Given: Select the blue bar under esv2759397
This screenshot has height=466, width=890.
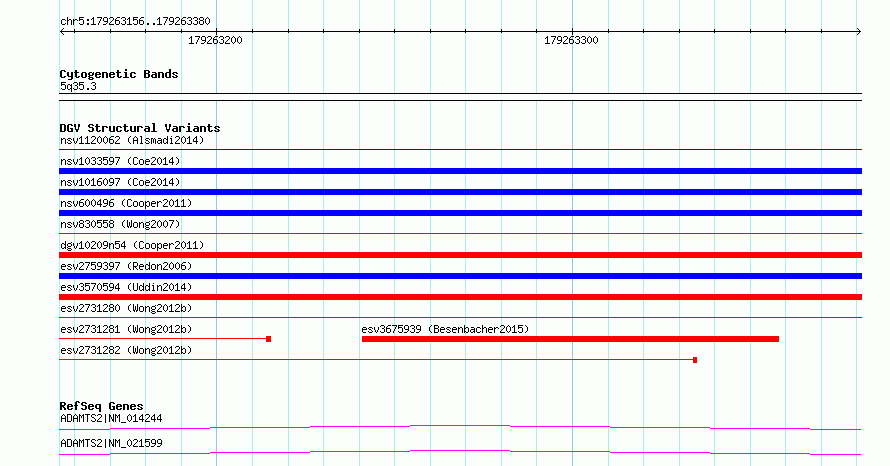Looking at the screenshot, I should 460,276.
